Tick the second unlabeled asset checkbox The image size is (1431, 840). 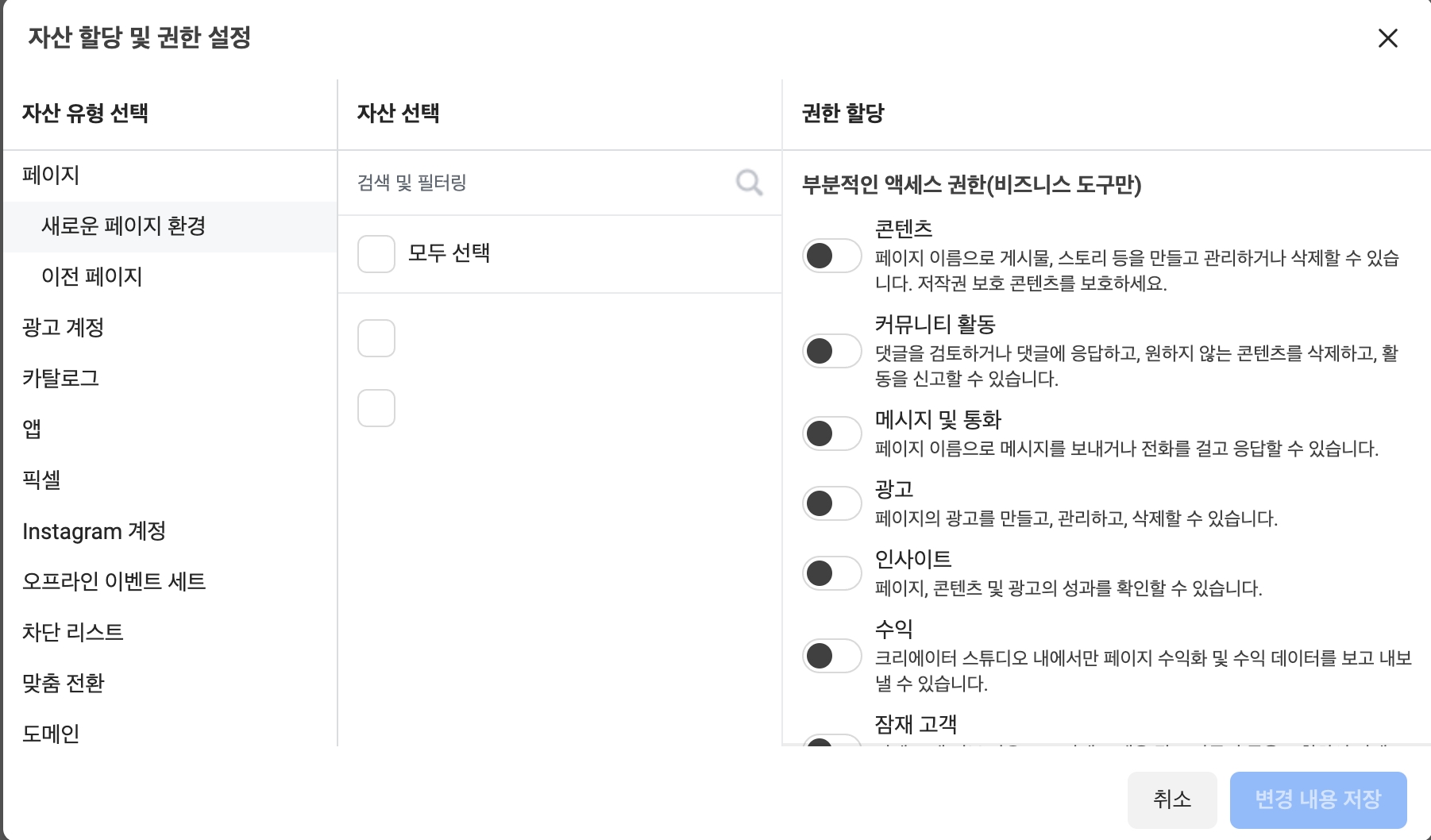pyautogui.click(x=376, y=408)
